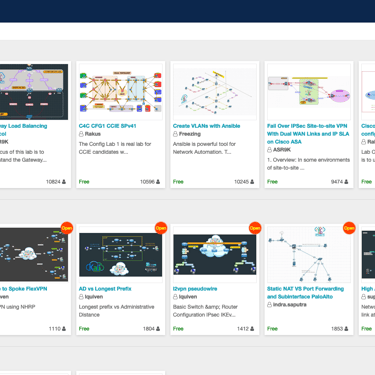Click author name ASR9K on Cisco ASA card
The image size is (375, 375).
click(282, 150)
